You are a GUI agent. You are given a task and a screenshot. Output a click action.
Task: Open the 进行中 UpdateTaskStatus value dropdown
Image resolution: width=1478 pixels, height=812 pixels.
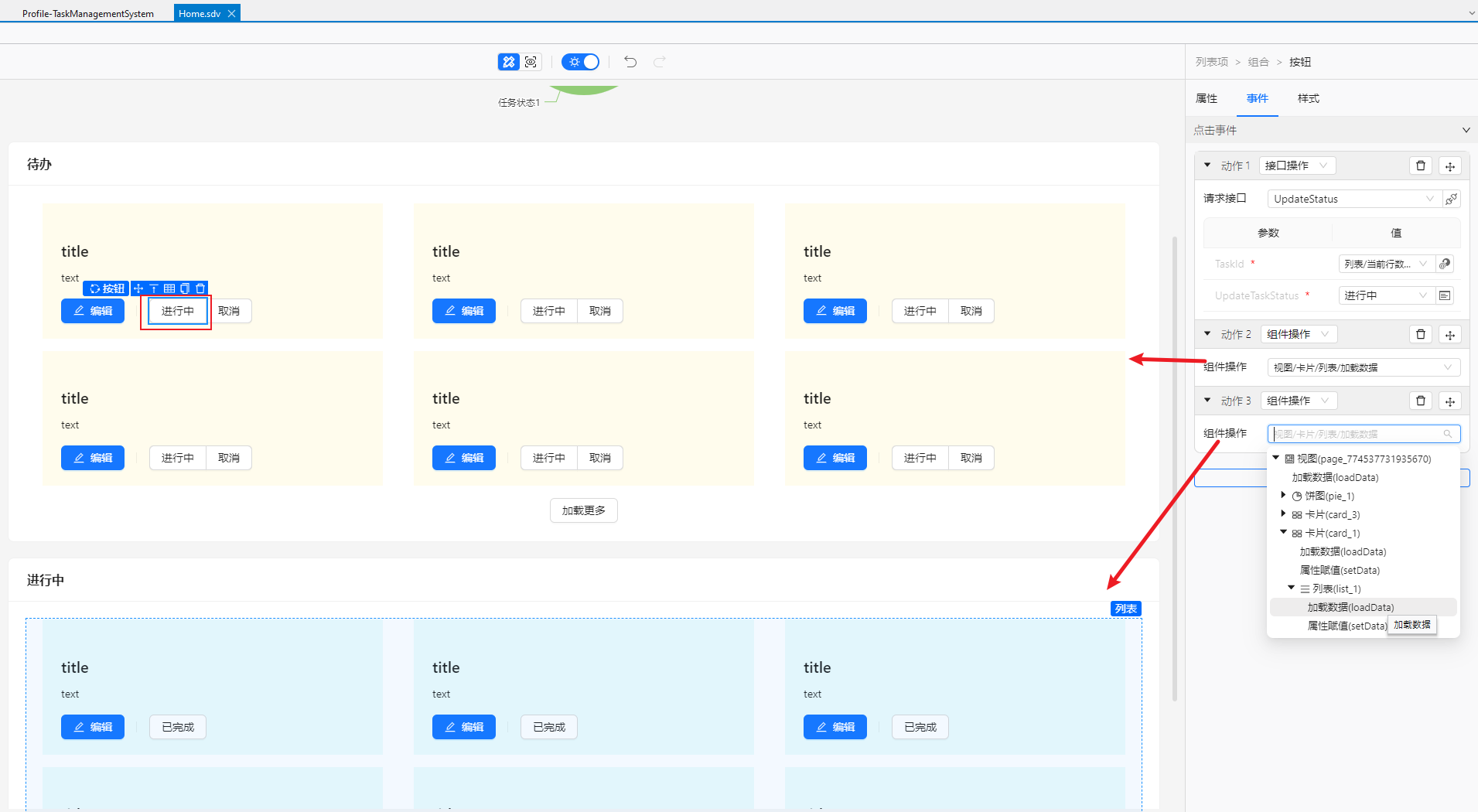[1387, 295]
